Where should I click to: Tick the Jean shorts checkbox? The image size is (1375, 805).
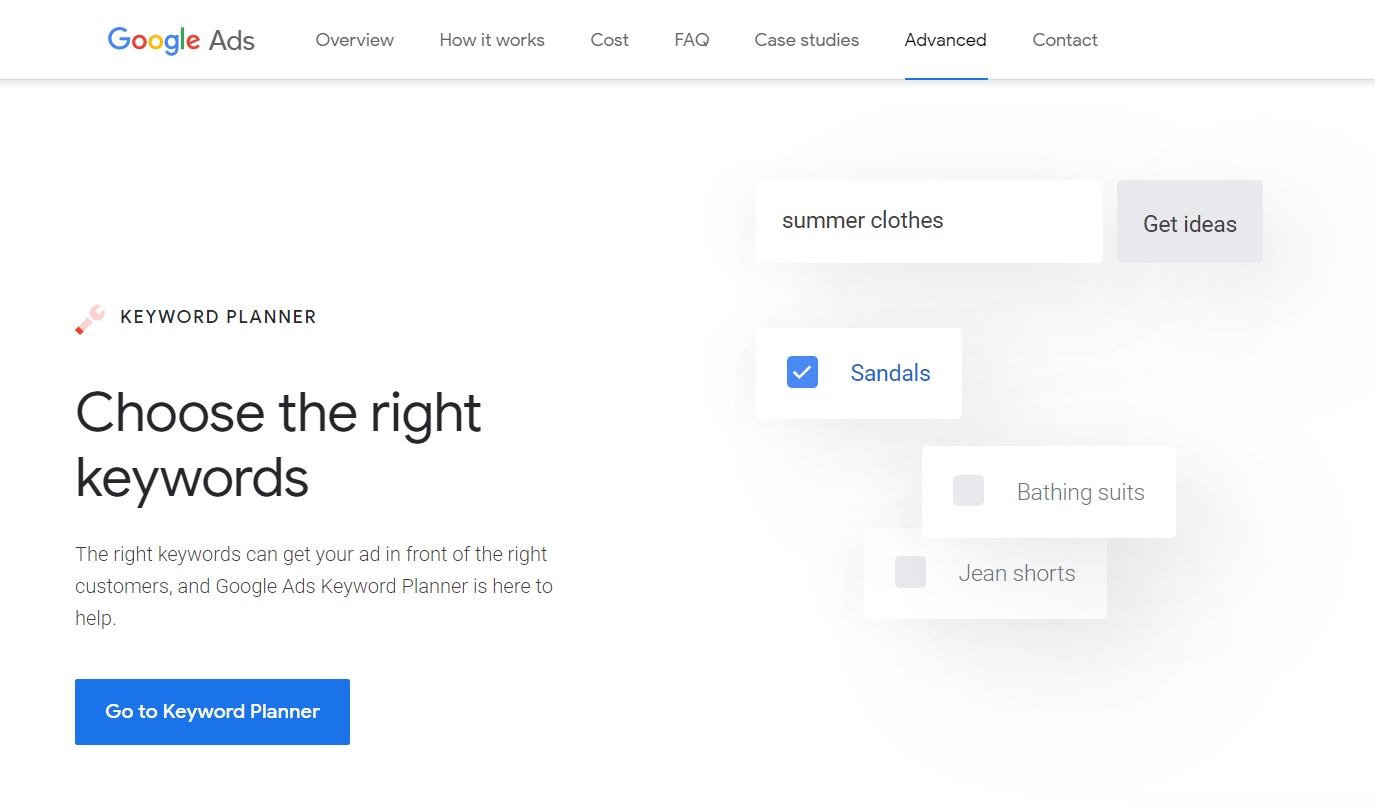coord(910,572)
